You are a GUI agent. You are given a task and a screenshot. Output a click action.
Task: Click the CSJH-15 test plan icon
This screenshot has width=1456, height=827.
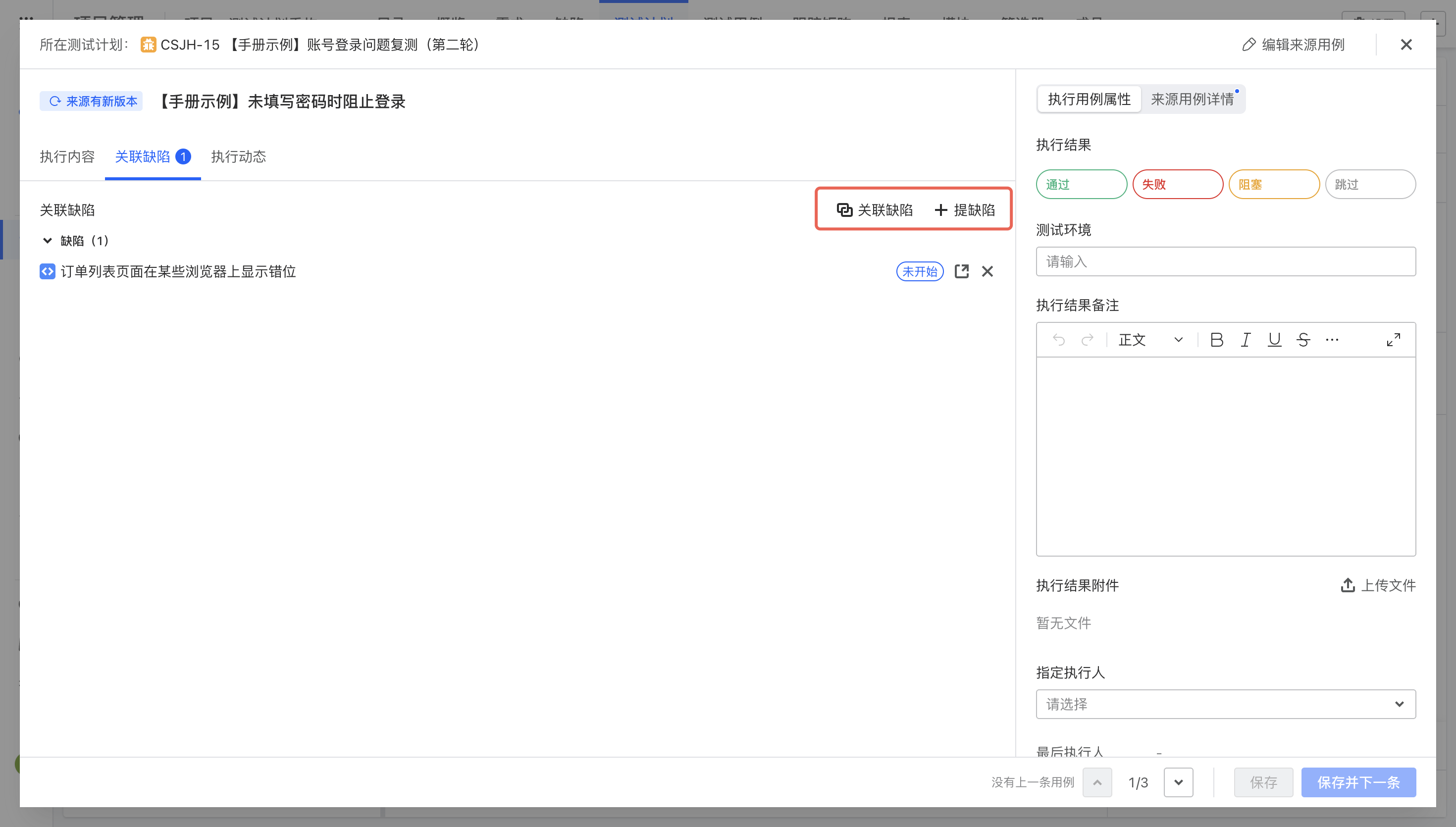[x=148, y=44]
